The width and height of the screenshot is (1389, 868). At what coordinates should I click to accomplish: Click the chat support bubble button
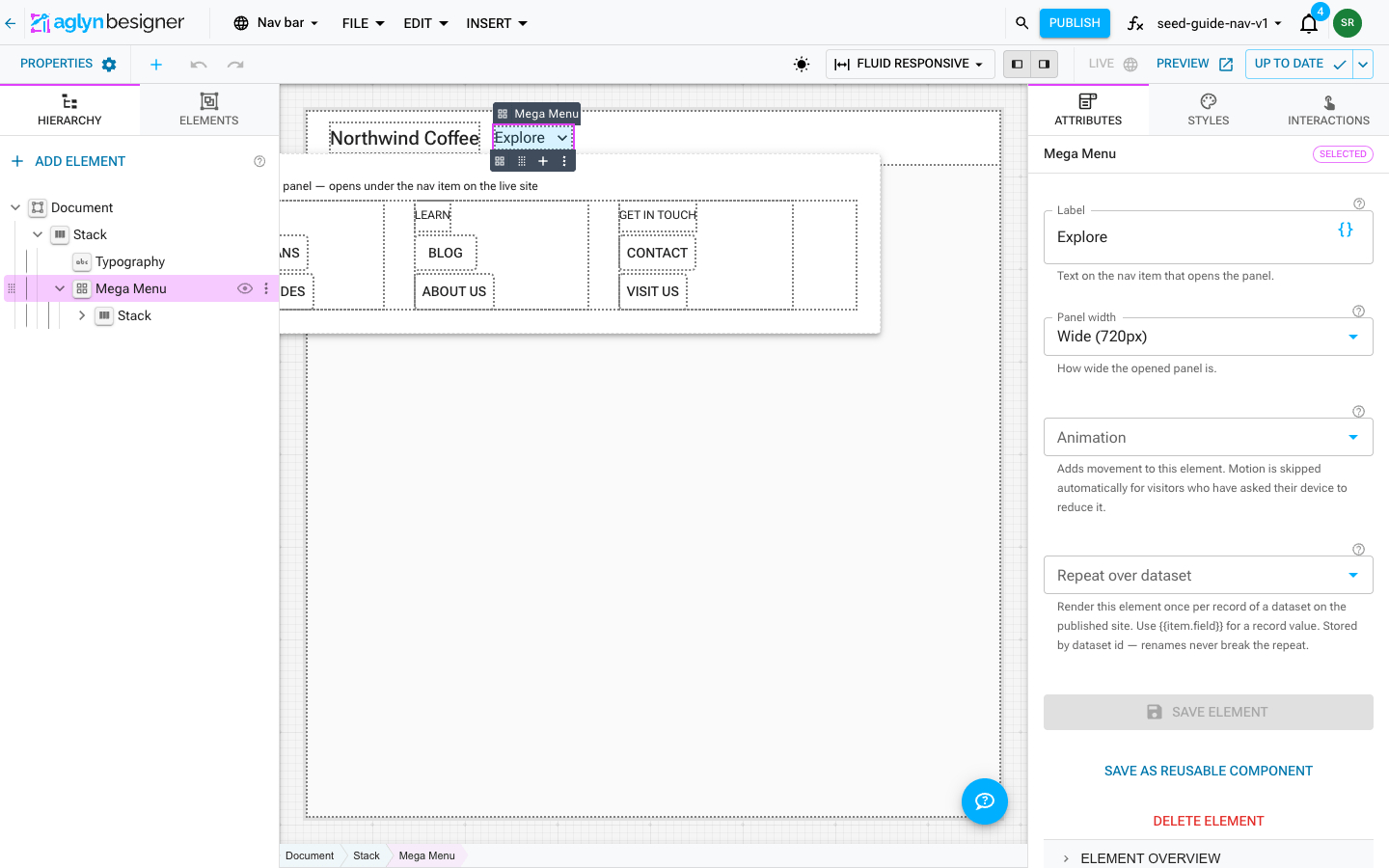click(x=985, y=801)
